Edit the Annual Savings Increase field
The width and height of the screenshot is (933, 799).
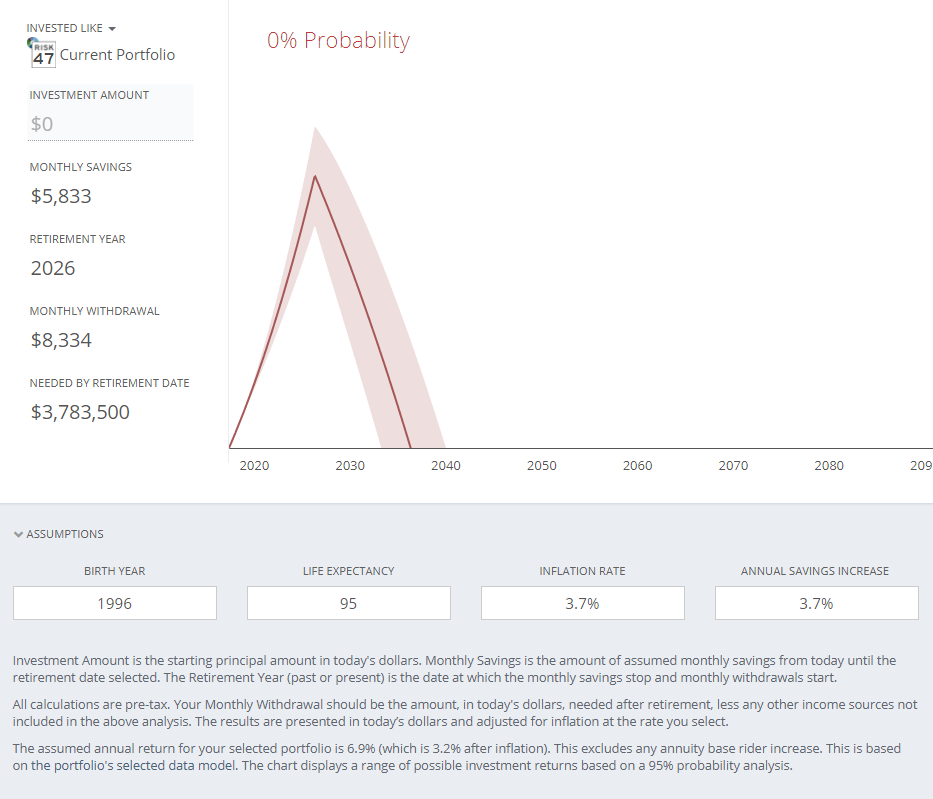817,603
